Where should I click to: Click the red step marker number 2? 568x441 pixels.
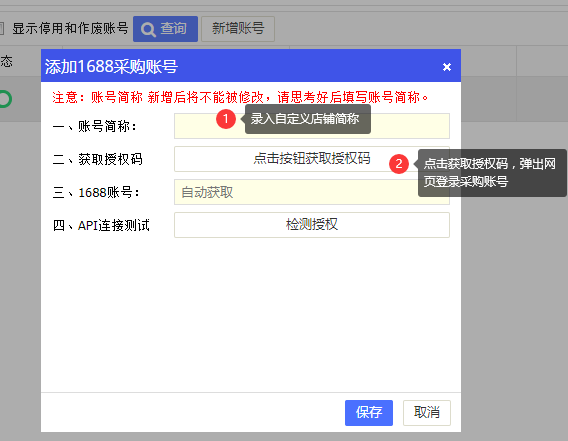click(x=399, y=164)
